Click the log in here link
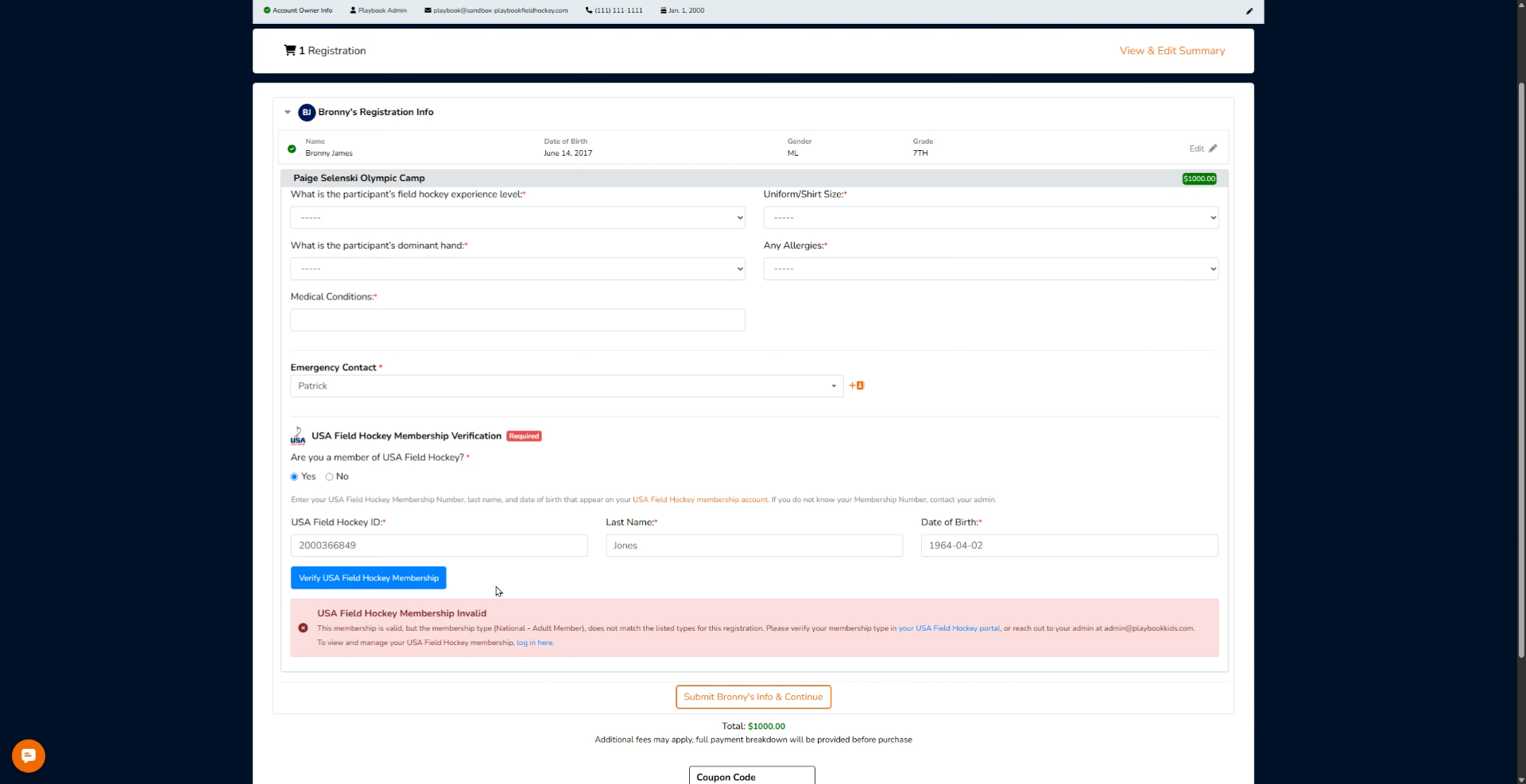 (535, 643)
